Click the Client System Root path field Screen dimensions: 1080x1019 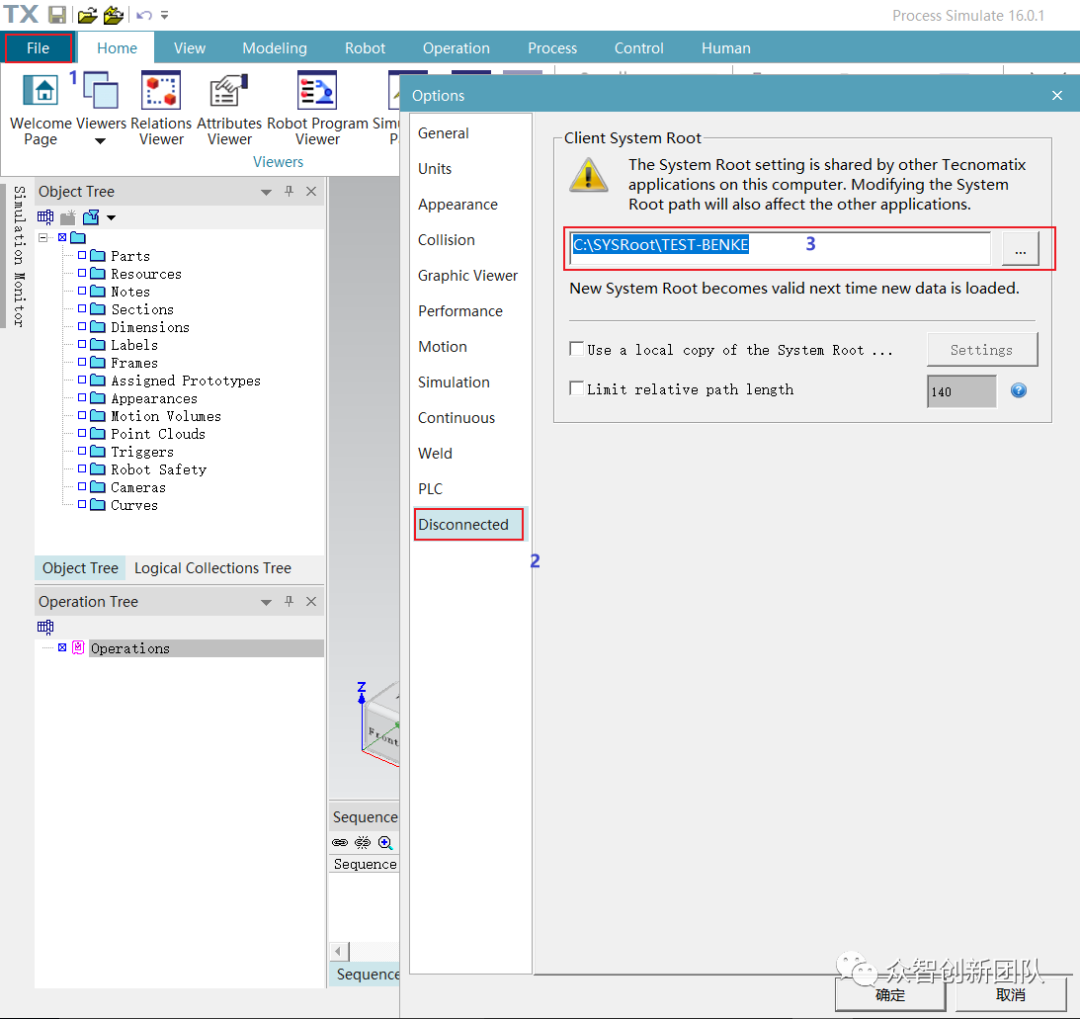pyautogui.click(x=780, y=246)
